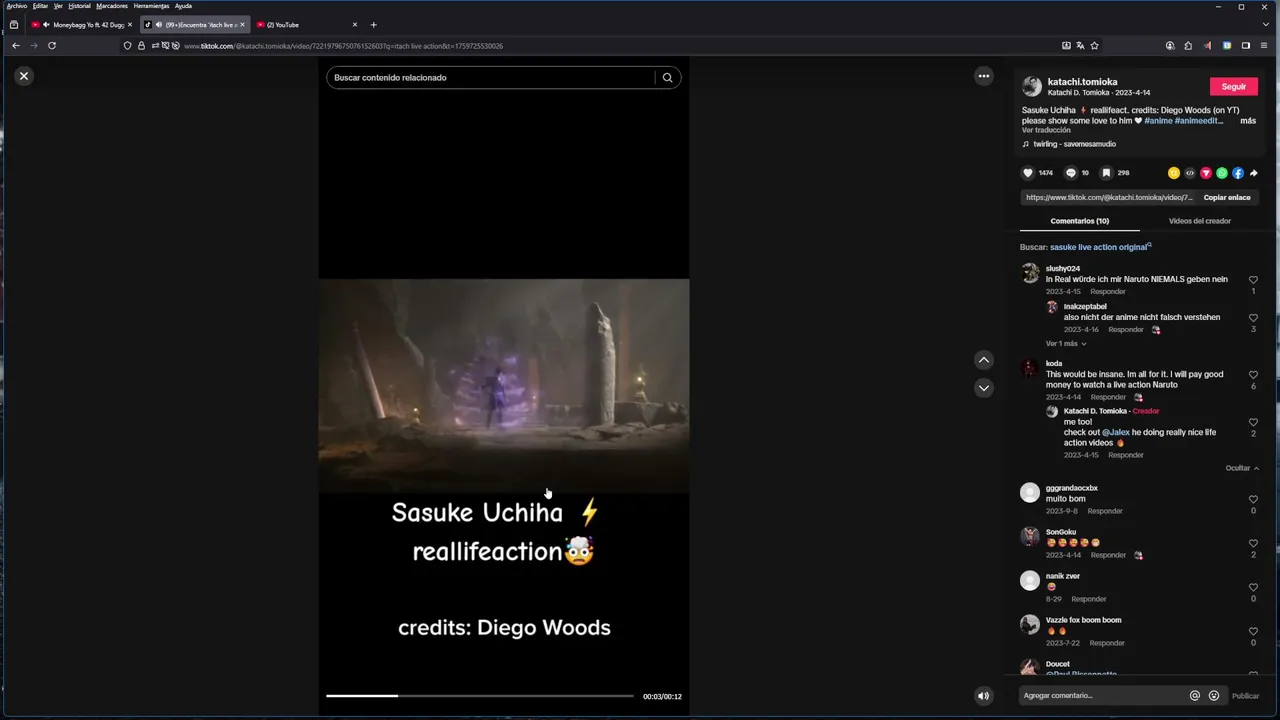Open katachi.tomioka avatar thumbnail
The height and width of the screenshot is (720, 1280).
pyautogui.click(x=1032, y=87)
